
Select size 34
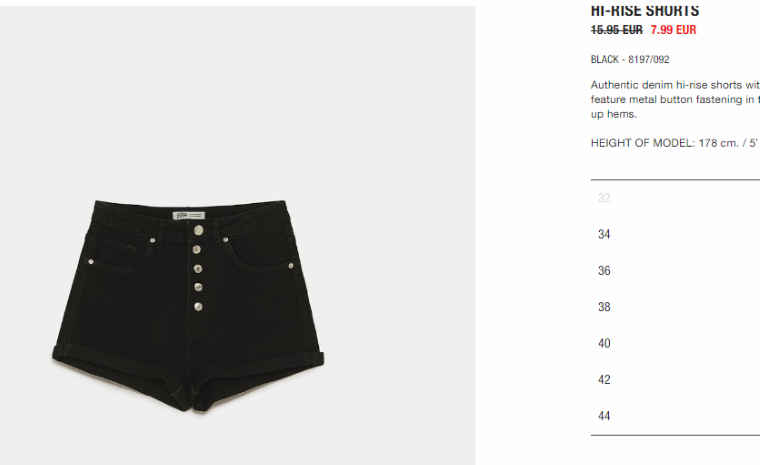click(x=604, y=235)
